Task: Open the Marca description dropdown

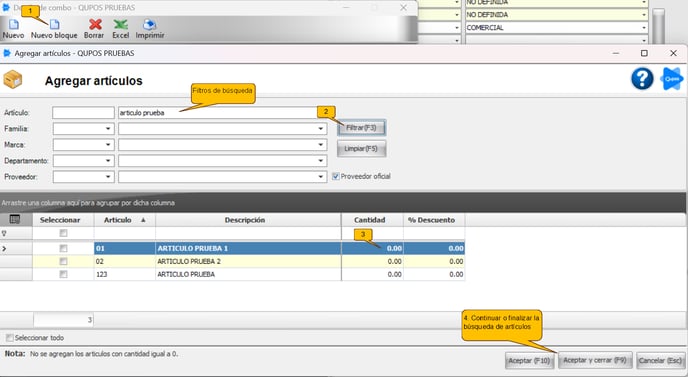Action: 321,145
